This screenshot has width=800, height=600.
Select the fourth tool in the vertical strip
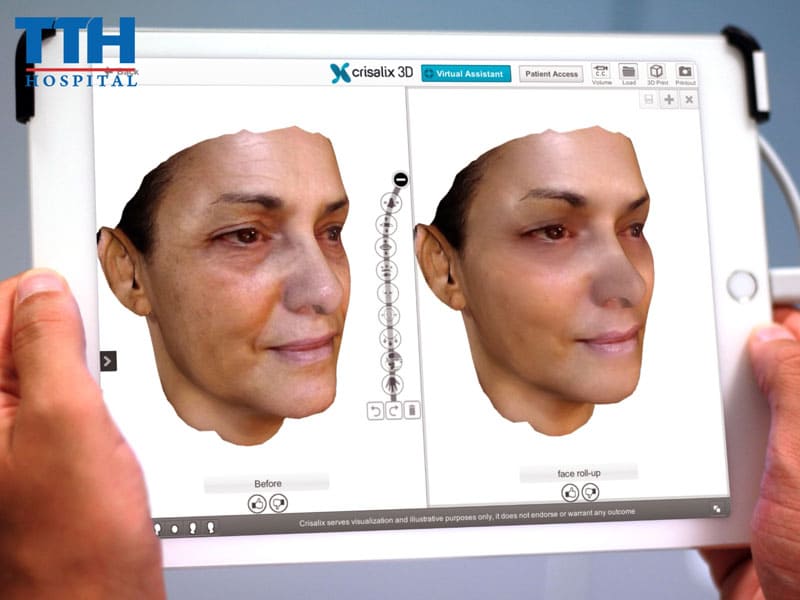coord(387,270)
